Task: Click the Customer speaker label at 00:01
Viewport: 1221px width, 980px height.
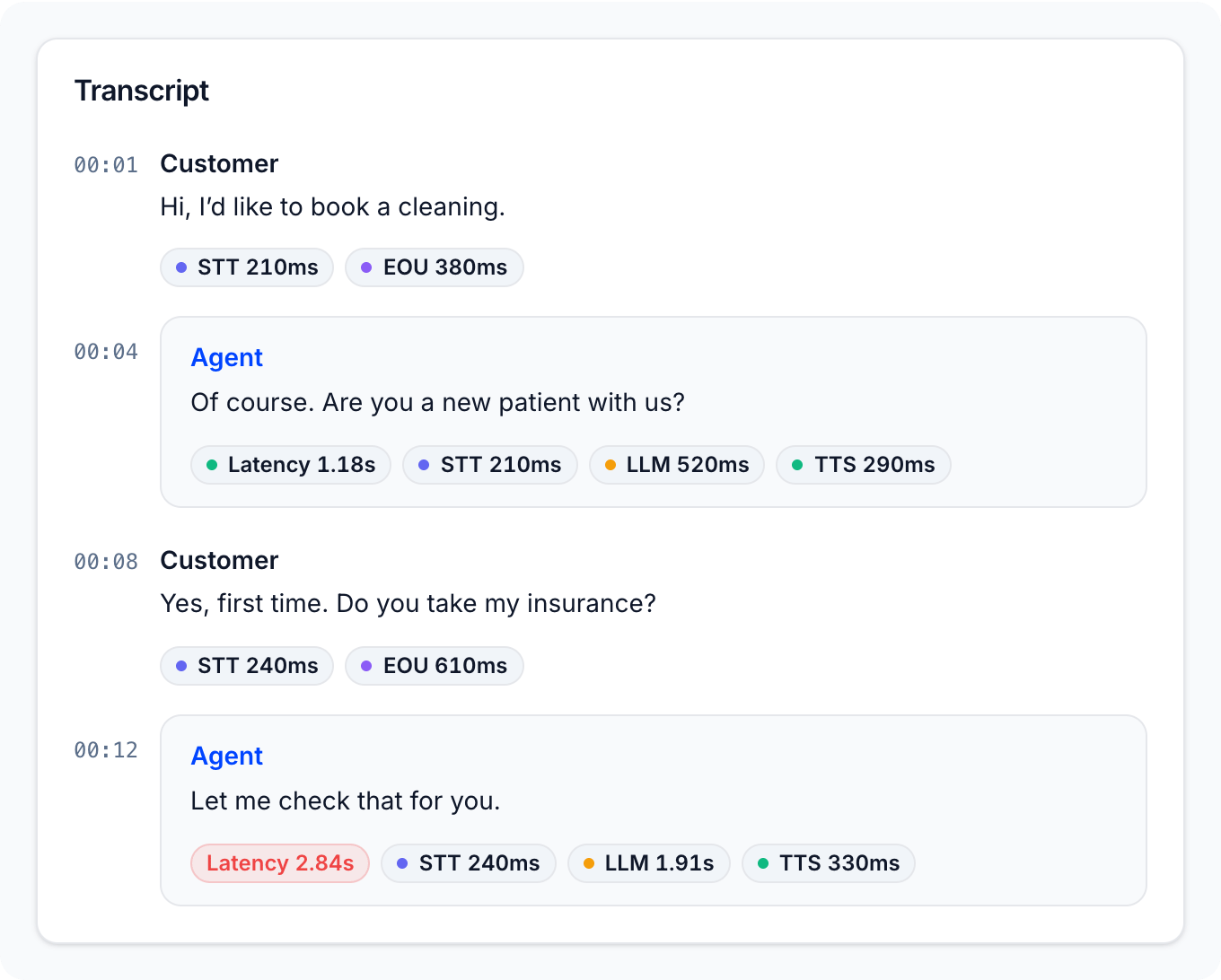Action: click(x=219, y=163)
